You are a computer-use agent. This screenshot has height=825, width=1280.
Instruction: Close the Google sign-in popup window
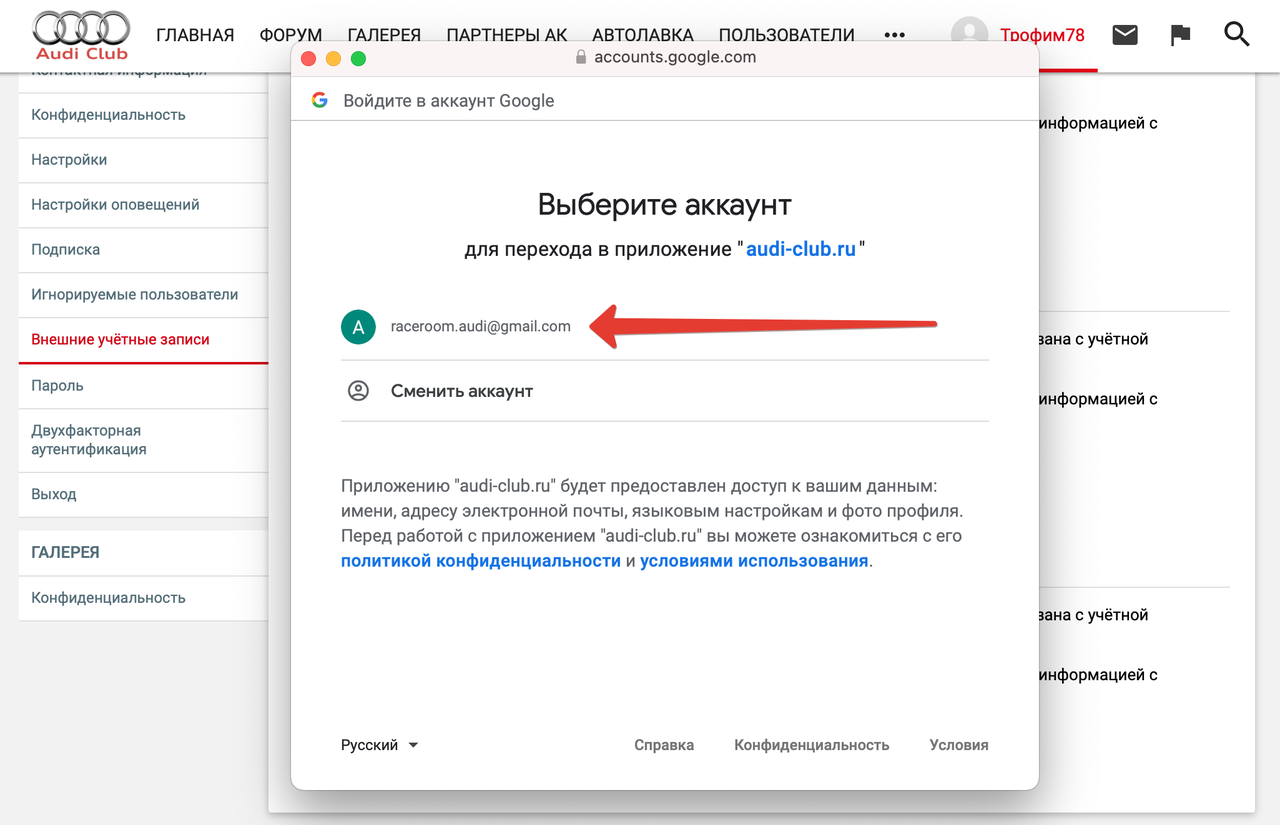coord(308,58)
